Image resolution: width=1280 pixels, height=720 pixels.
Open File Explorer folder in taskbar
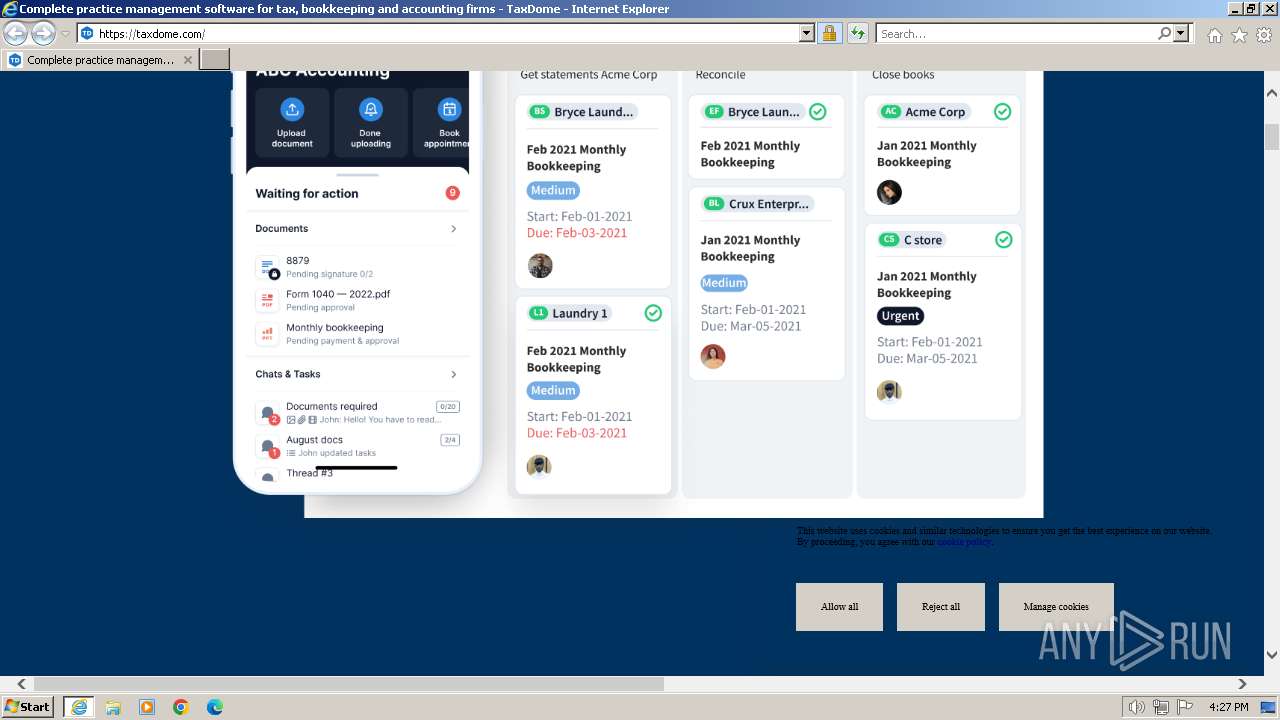click(x=113, y=707)
